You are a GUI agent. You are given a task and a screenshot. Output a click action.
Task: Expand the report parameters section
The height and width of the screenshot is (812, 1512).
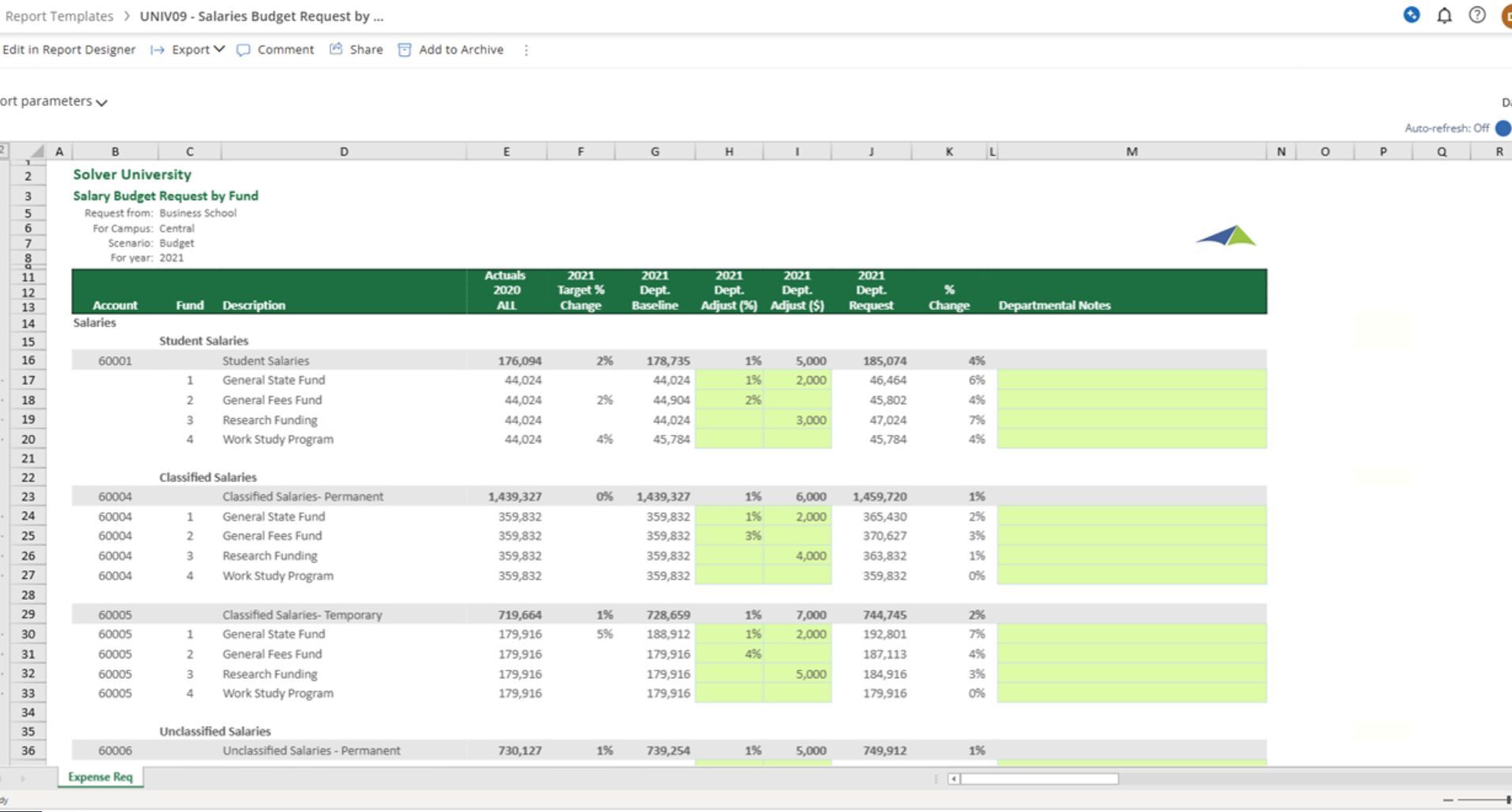coord(101,102)
